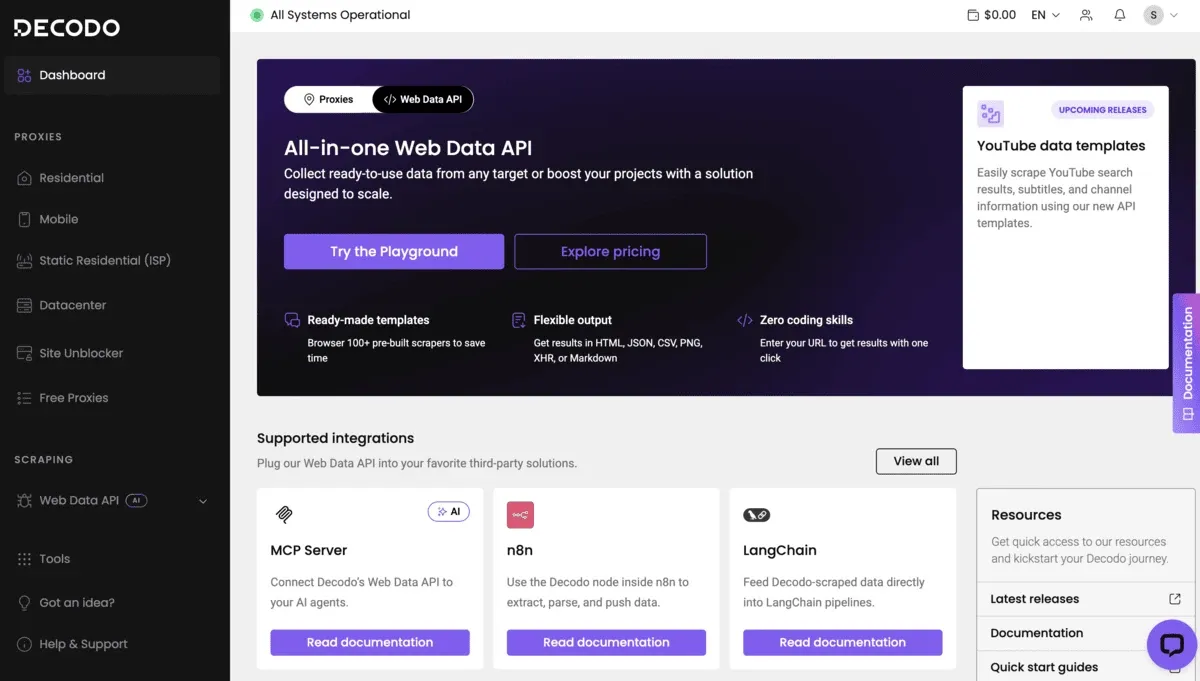This screenshot has height=681, width=1200.
Task: Click the Free Proxies list icon
Action: click(x=25, y=398)
